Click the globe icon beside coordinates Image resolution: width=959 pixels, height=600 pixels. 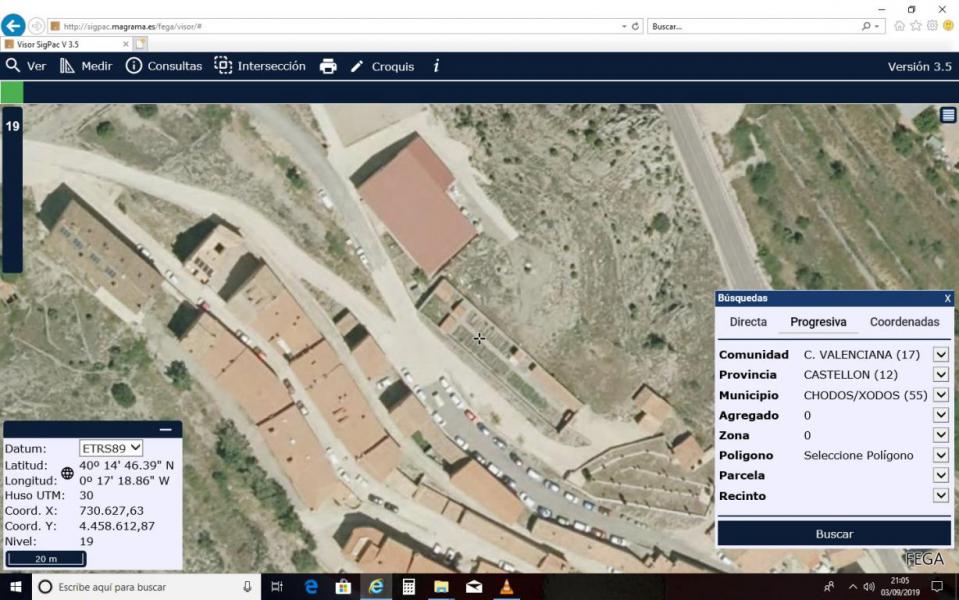[x=68, y=473]
